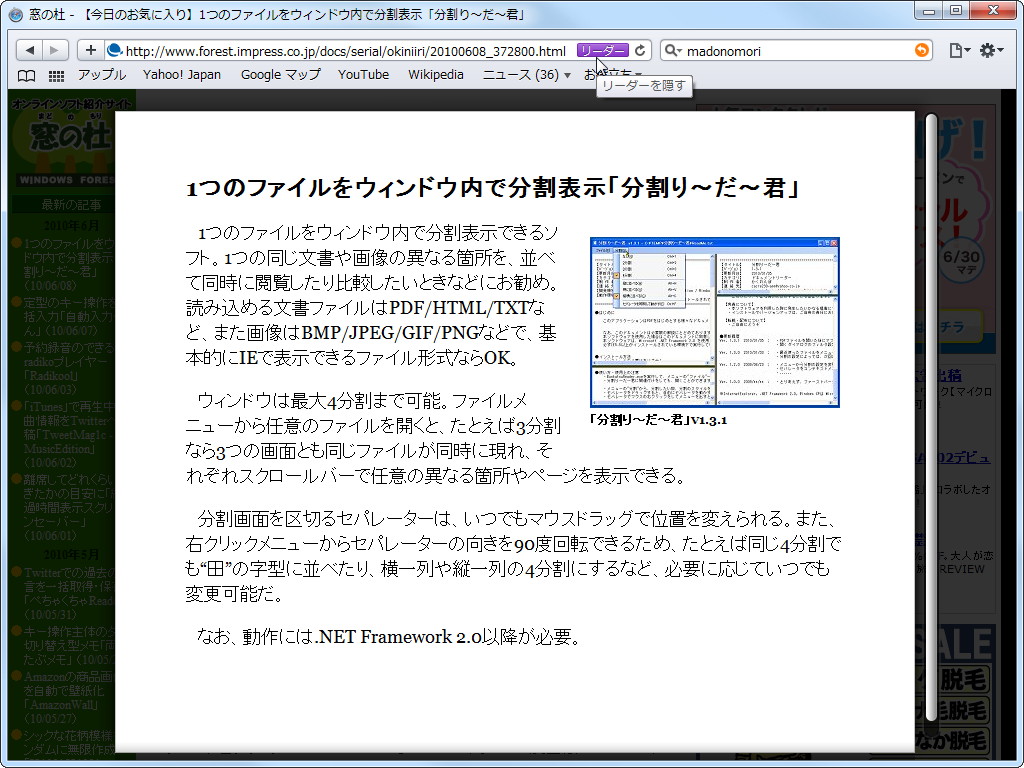Image resolution: width=1024 pixels, height=768 pixels.
Task: Open the page actions icon next to the gear
Action: (x=958, y=48)
